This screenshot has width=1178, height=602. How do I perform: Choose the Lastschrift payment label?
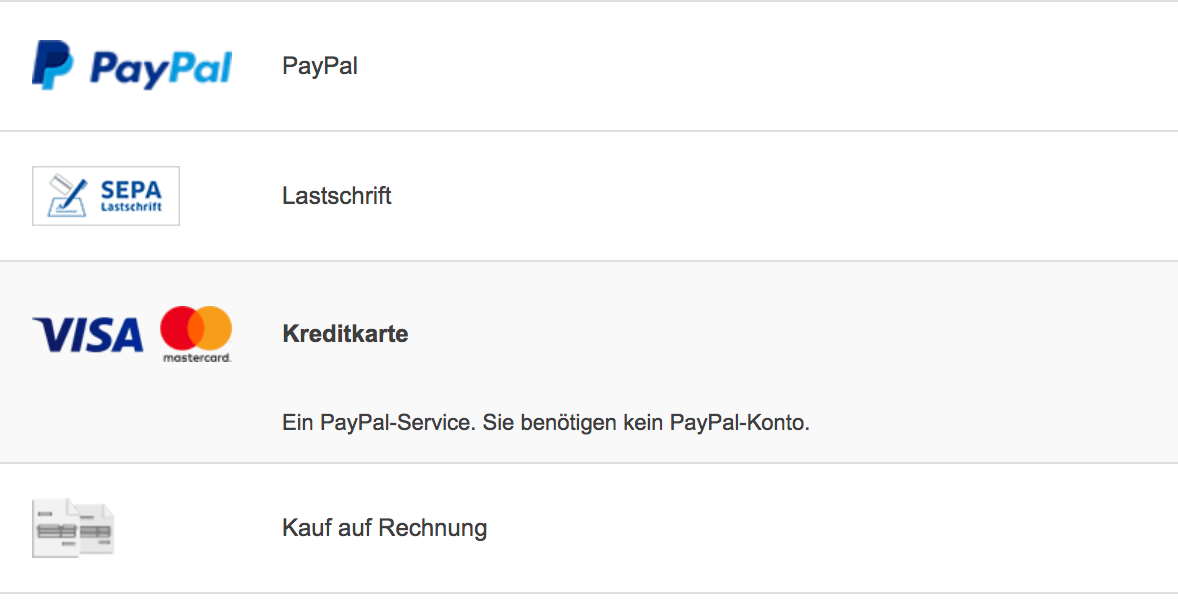pyautogui.click(x=337, y=196)
